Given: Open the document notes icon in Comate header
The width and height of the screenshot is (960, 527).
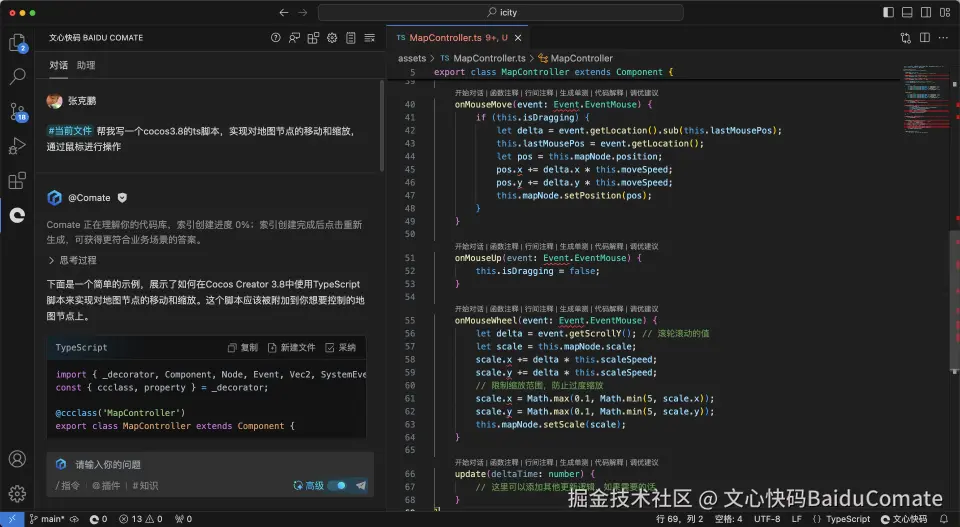Looking at the screenshot, I should pyautogui.click(x=351, y=38).
